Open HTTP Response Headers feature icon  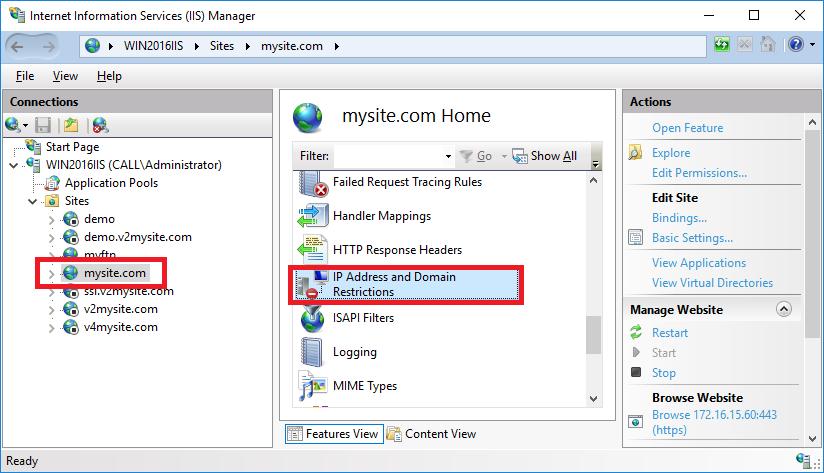(313, 250)
